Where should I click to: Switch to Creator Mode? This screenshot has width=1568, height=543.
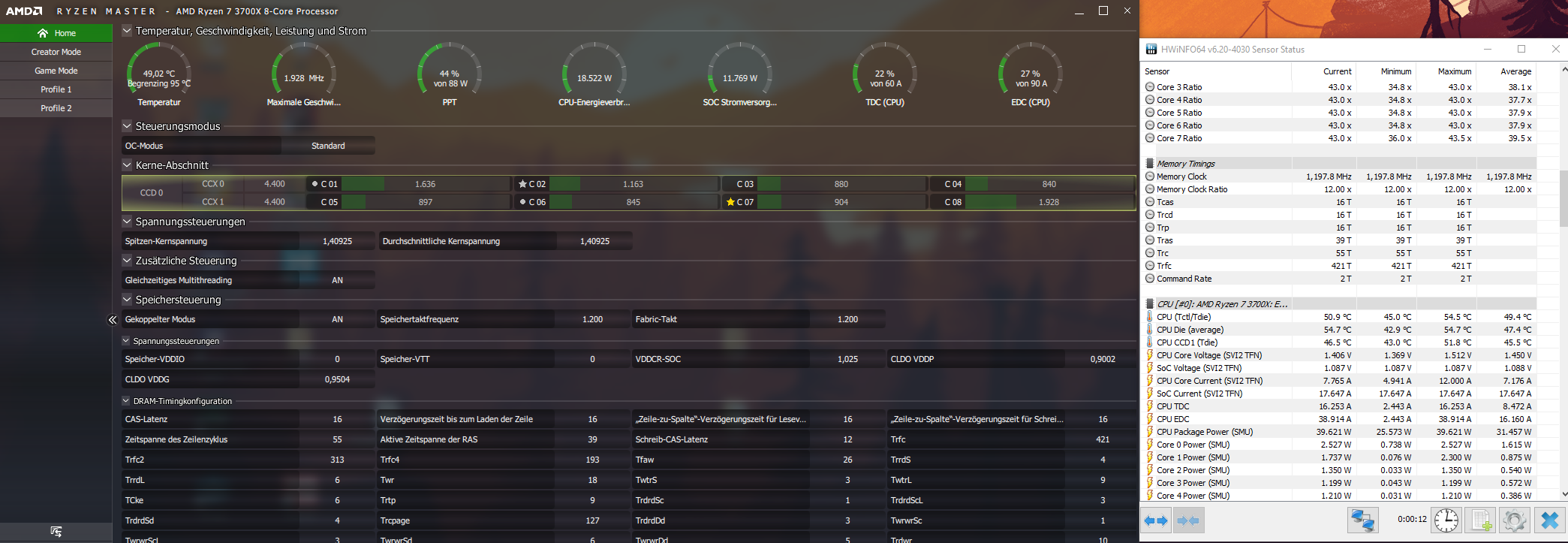coord(56,52)
